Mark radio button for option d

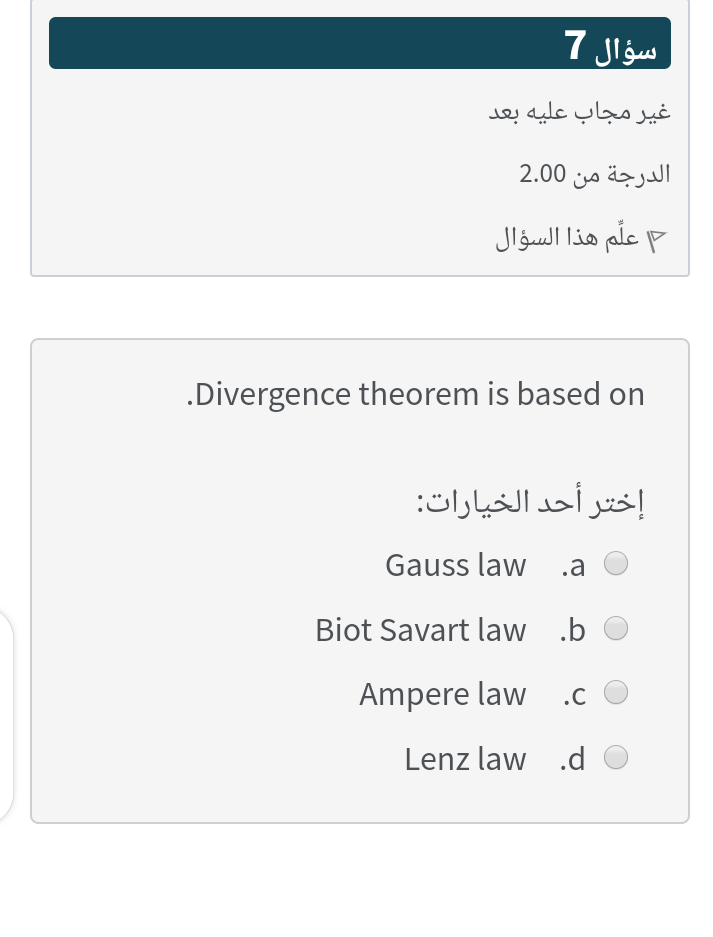coord(617,759)
